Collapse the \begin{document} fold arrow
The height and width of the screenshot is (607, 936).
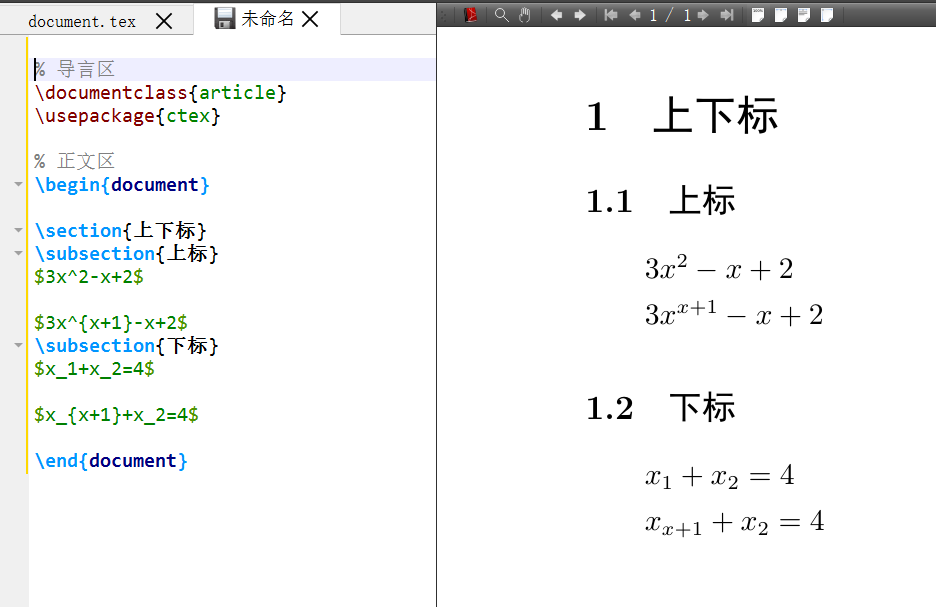coord(19,184)
